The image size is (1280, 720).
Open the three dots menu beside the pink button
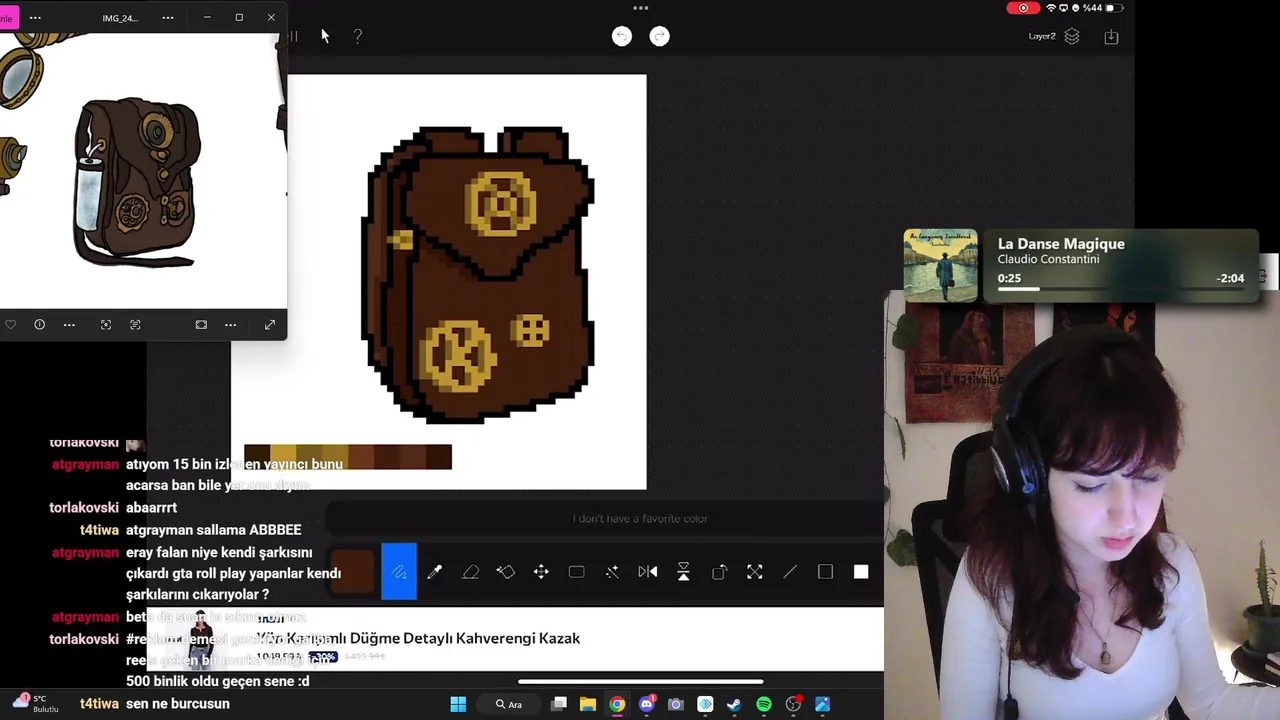(35, 17)
